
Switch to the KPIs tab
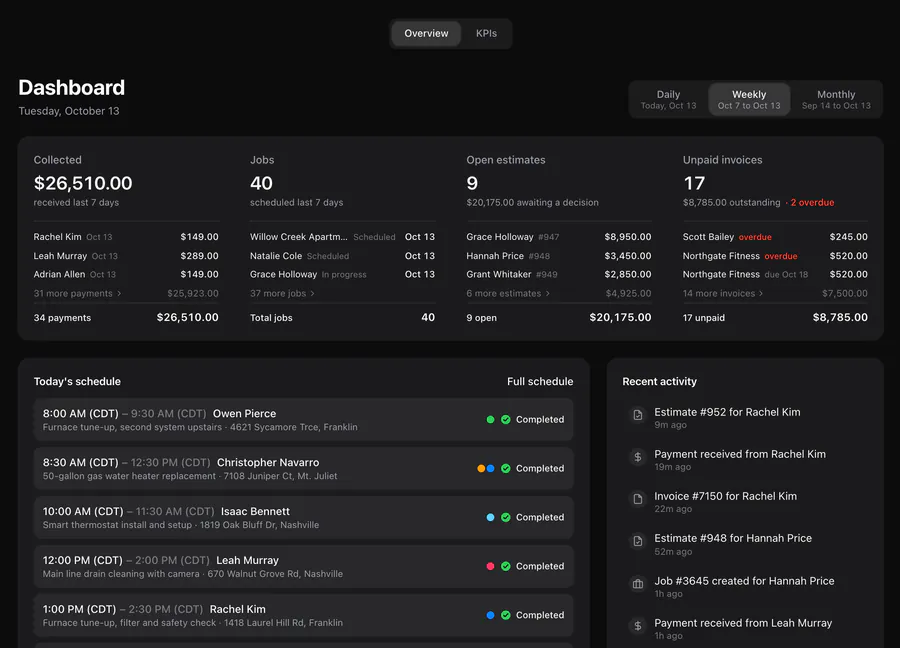pos(486,33)
